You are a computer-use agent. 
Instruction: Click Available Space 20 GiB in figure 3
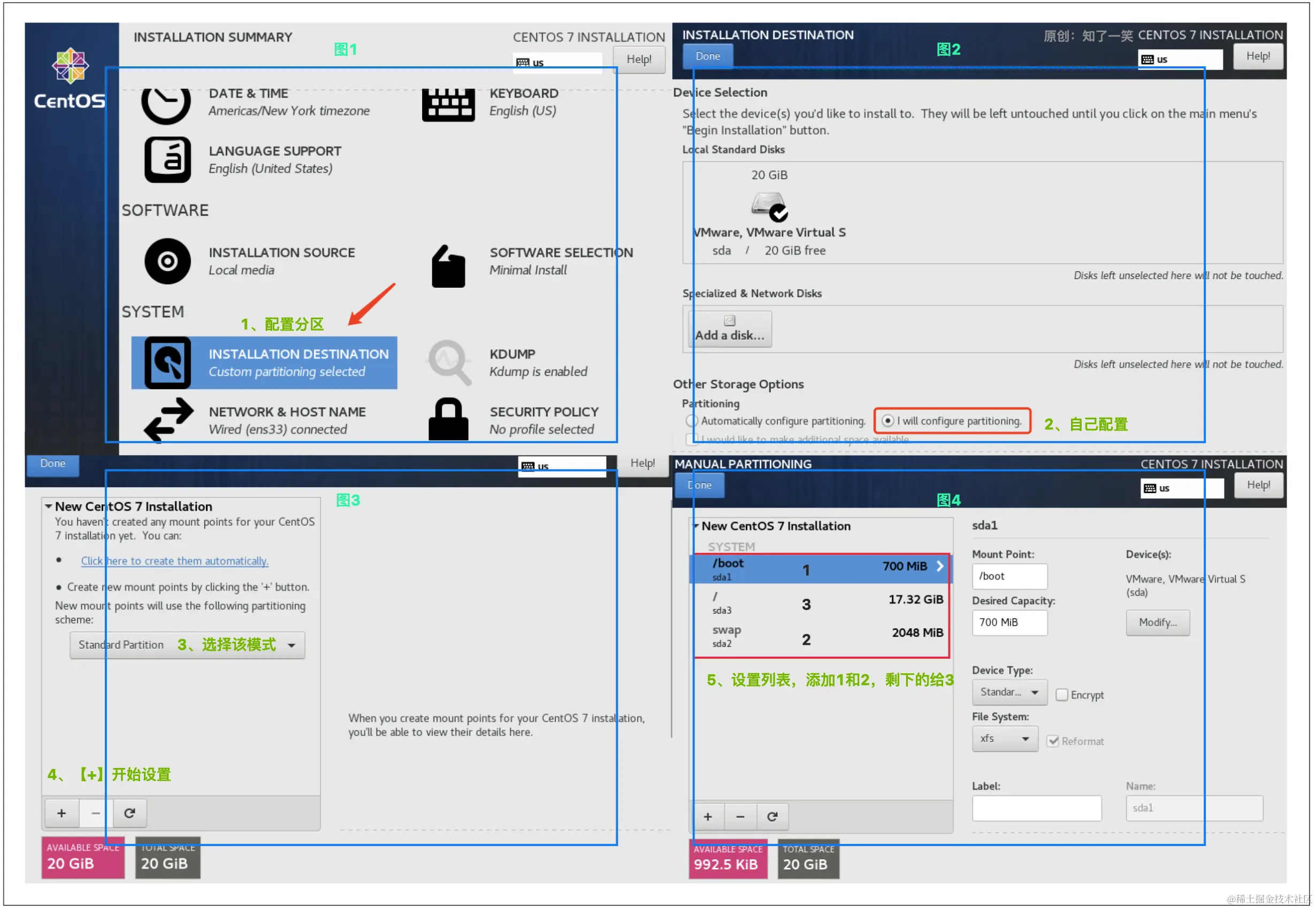pos(83,858)
